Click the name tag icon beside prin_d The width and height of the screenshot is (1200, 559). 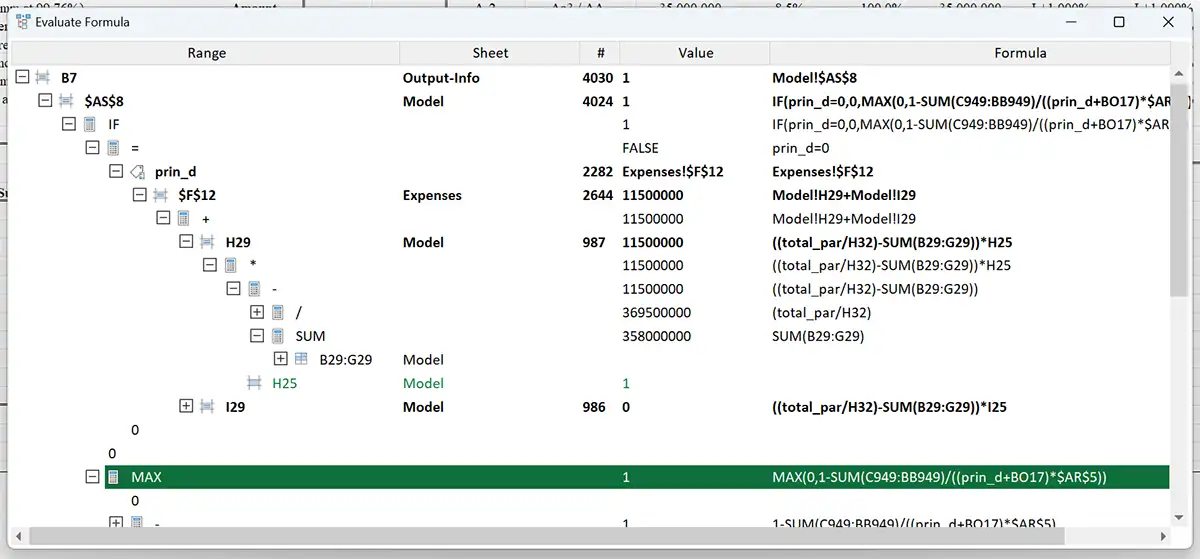point(137,172)
